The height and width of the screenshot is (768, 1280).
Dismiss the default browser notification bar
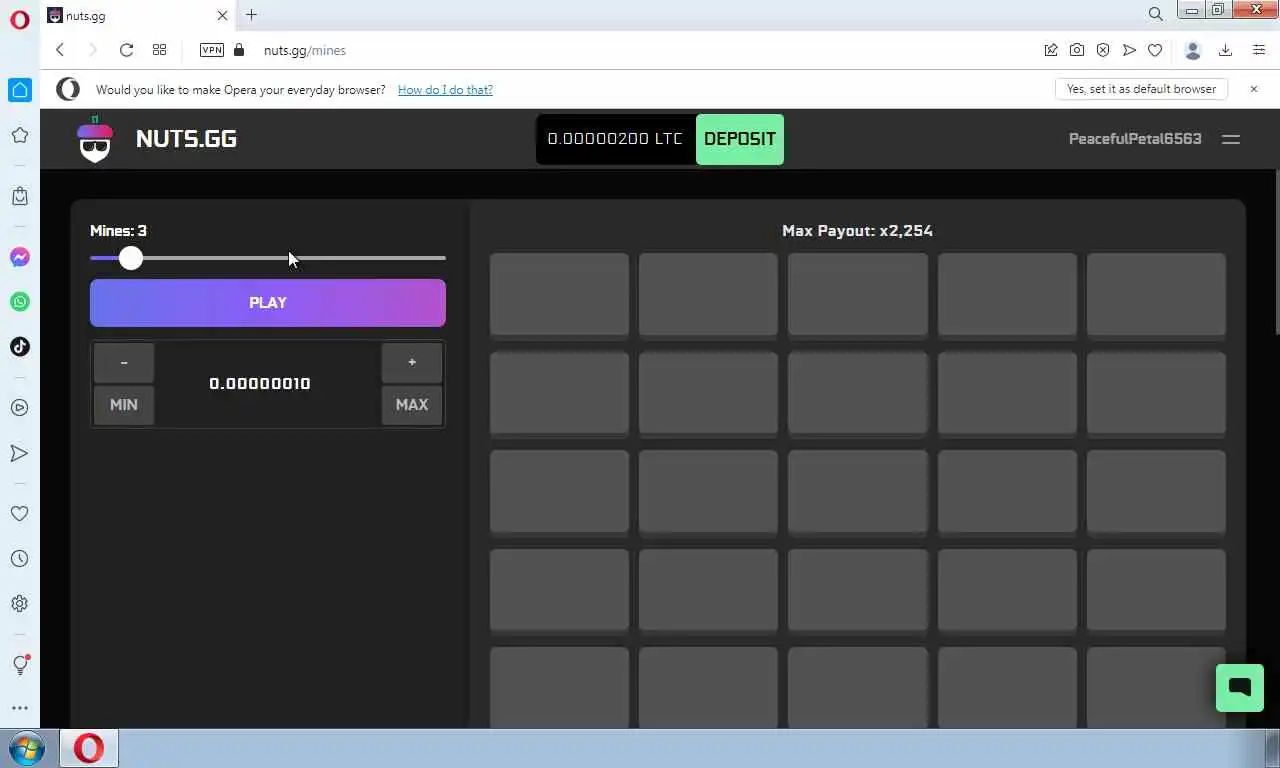[x=1254, y=89]
